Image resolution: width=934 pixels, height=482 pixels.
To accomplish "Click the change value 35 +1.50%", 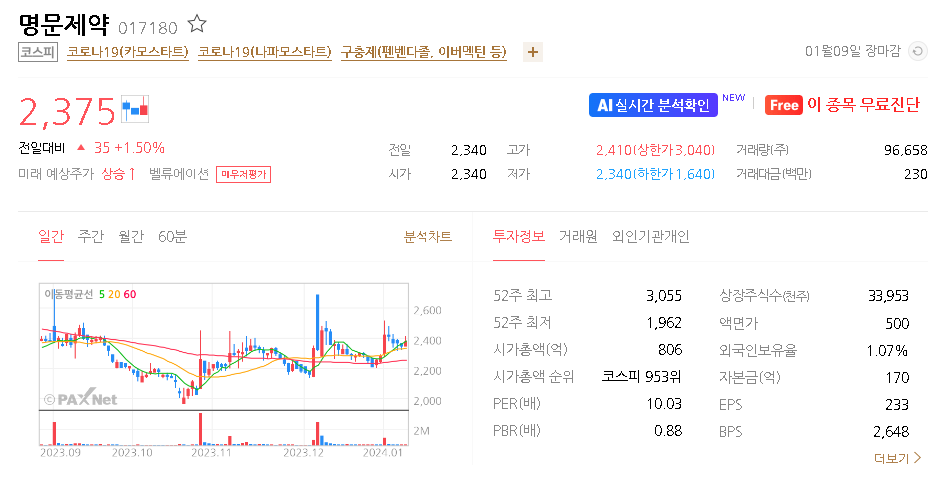I will tap(129, 148).
